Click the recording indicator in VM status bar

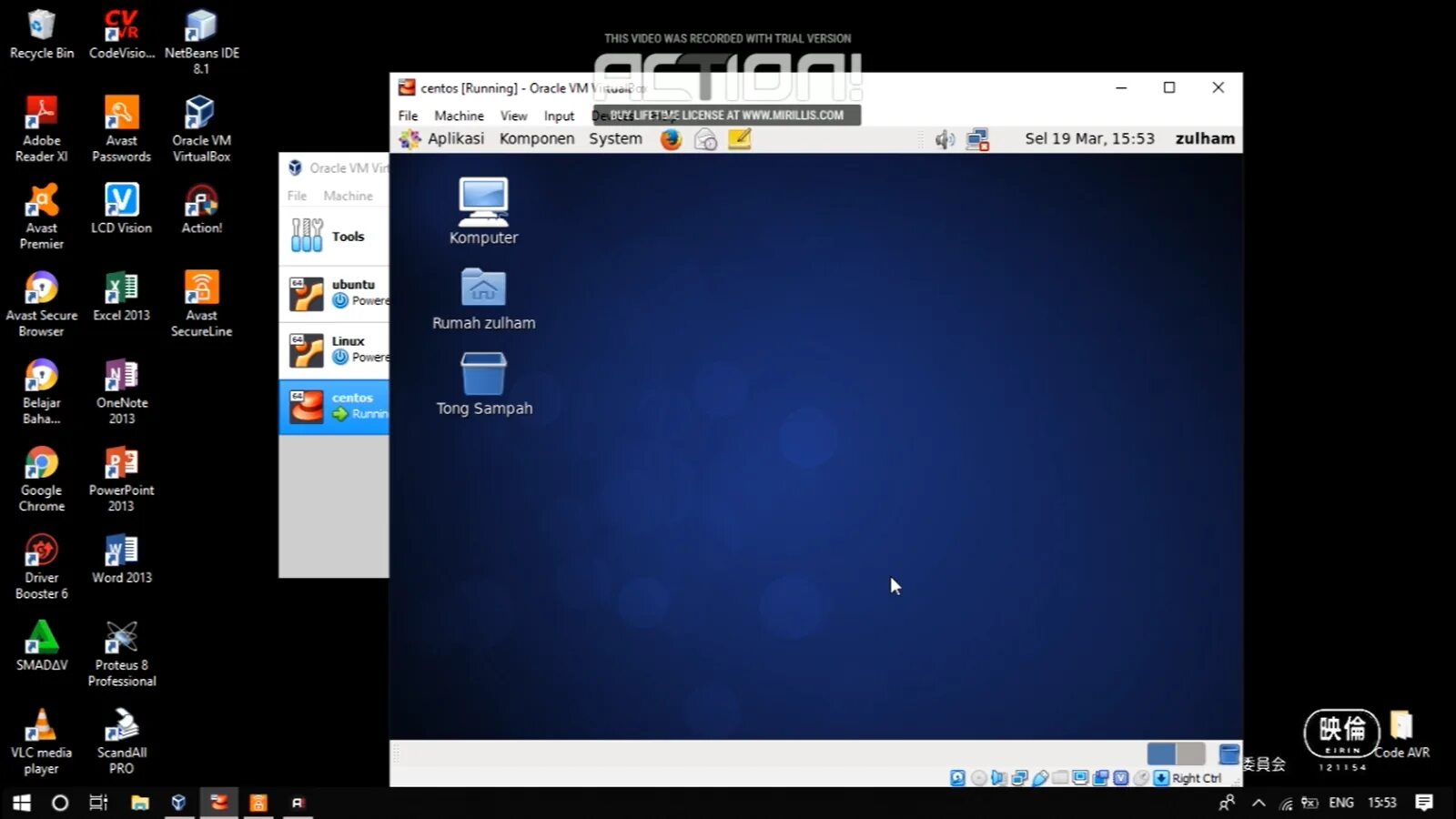coord(1100,778)
